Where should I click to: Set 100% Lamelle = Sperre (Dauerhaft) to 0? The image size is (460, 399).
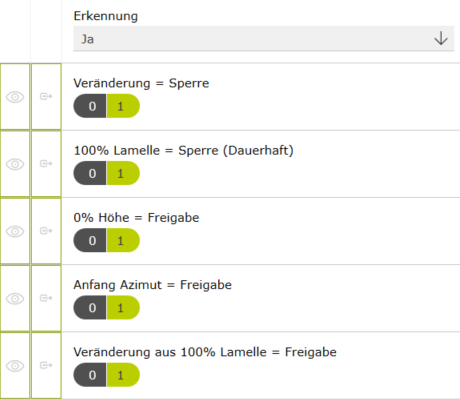click(x=90, y=173)
